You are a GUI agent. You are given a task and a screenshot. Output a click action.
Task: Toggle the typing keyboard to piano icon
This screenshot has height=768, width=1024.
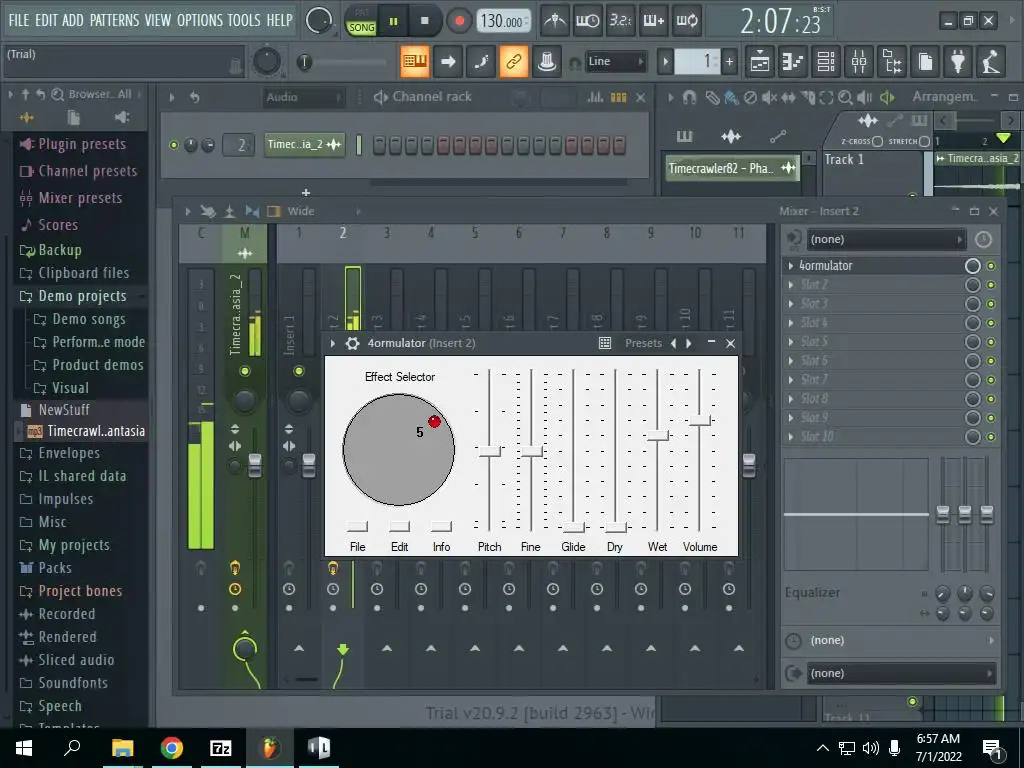pyautogui.click(x=415, y=61)
